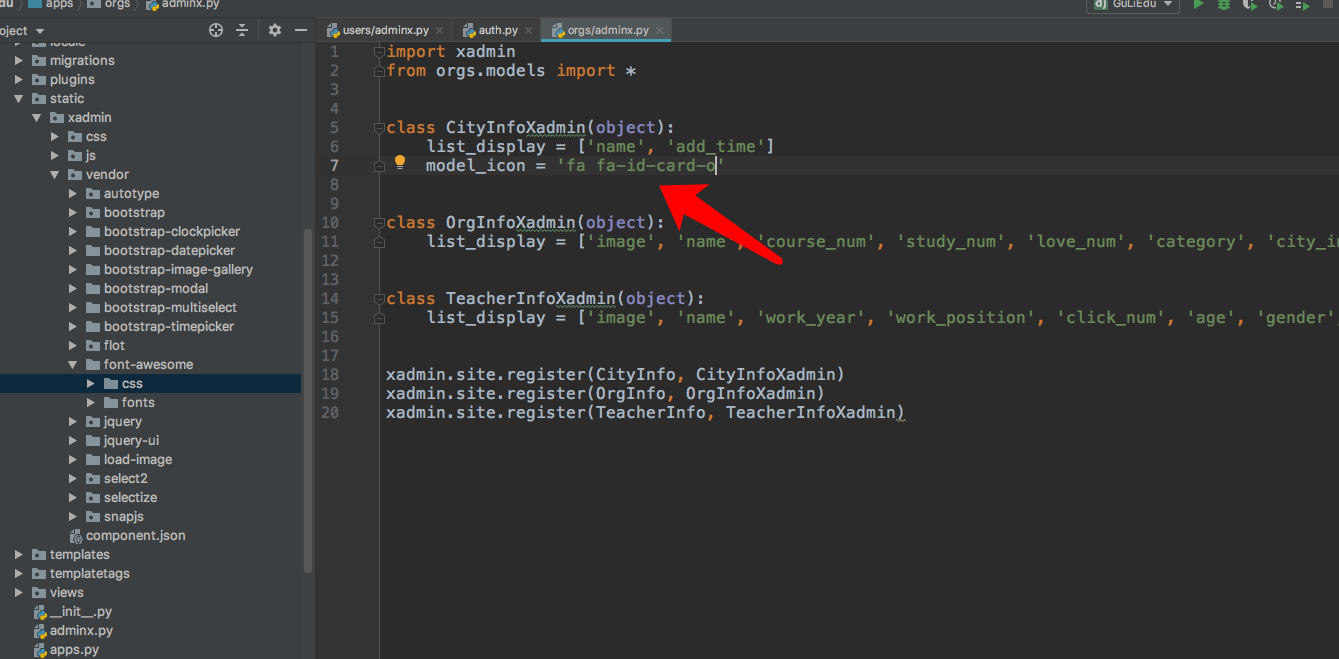Screen dimensions: 1339x659
Task: Expand the templates folder
Action: 18,555
